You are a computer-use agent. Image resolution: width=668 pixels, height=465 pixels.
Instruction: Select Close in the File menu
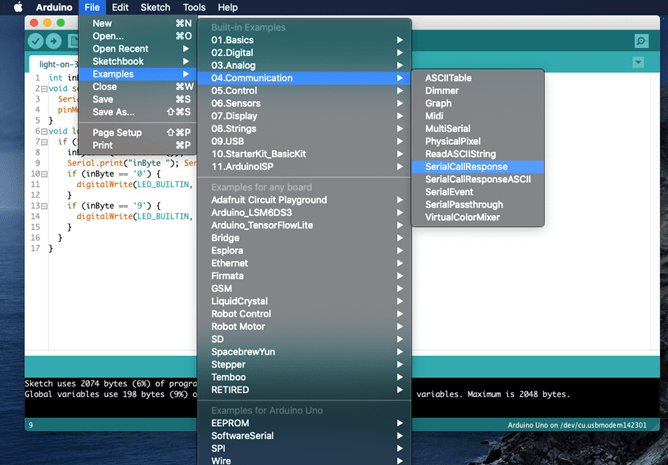tap(138, 87)
